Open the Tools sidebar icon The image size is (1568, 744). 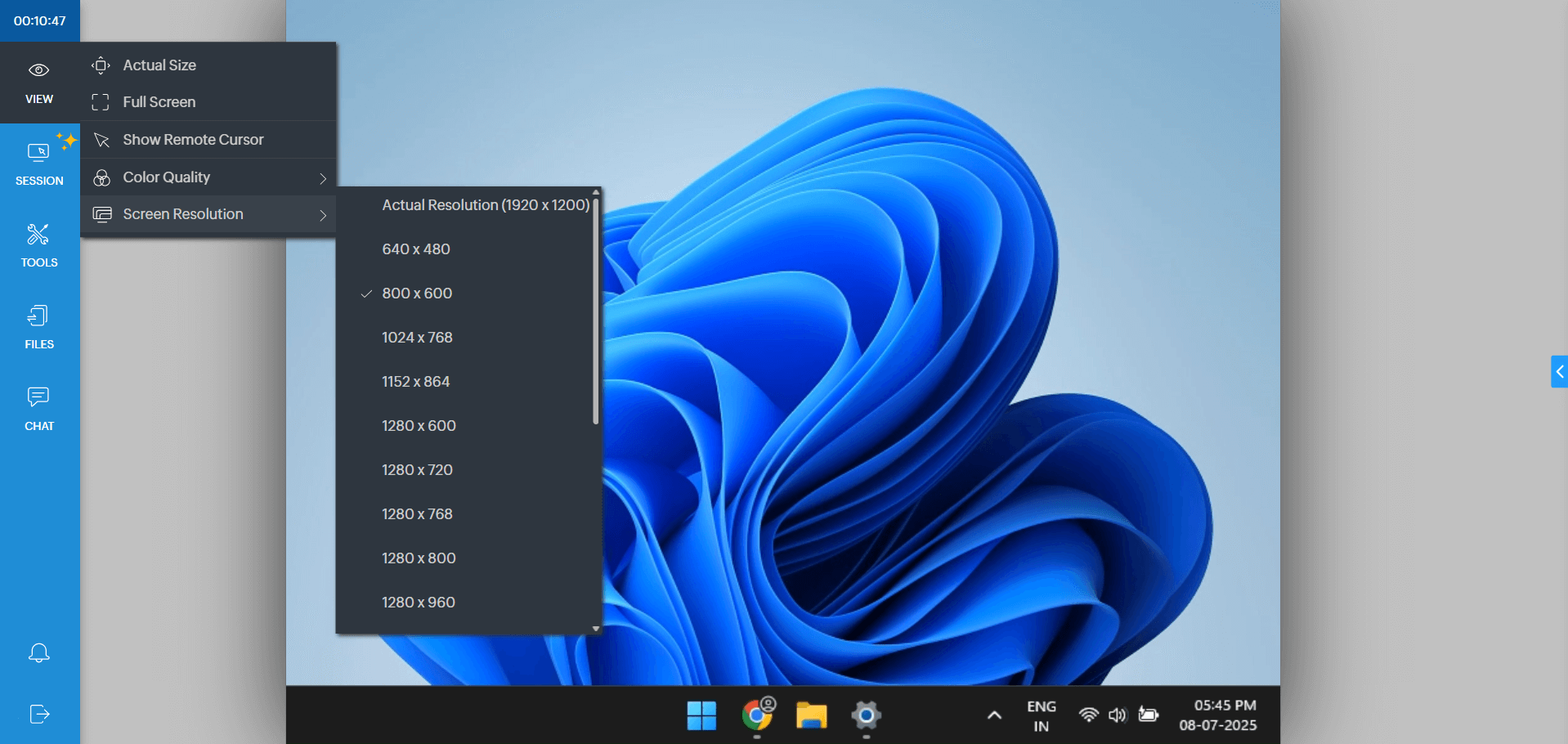click(39, 235)
